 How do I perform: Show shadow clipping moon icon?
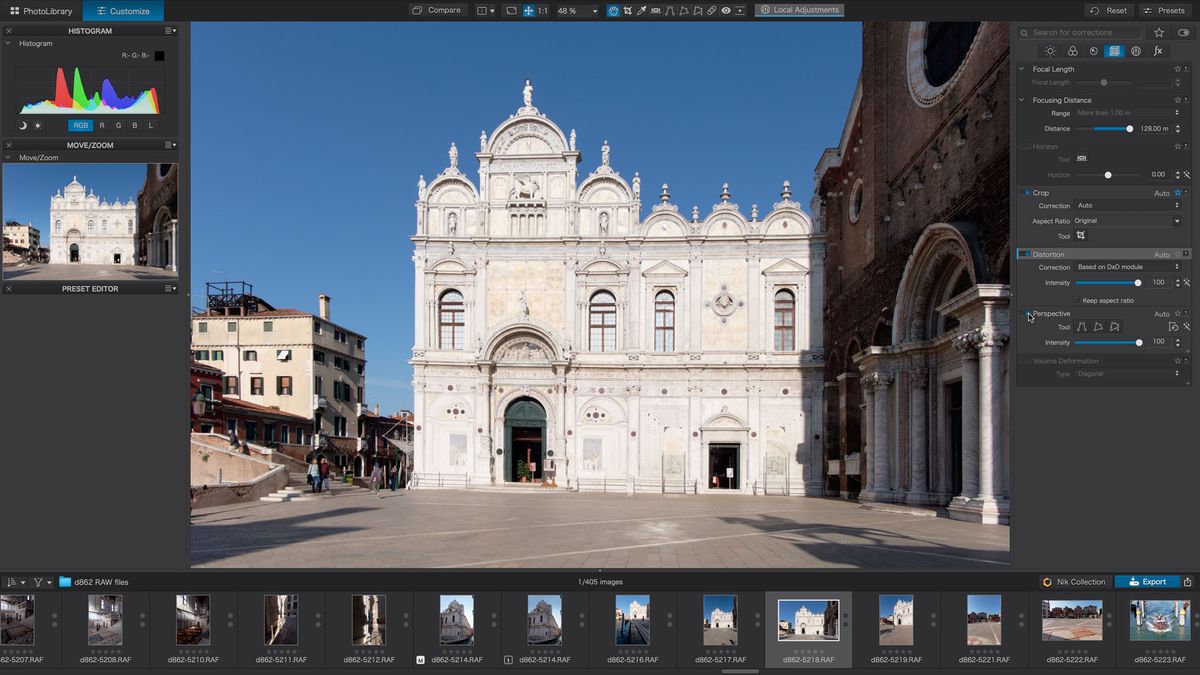pos(23,125)
